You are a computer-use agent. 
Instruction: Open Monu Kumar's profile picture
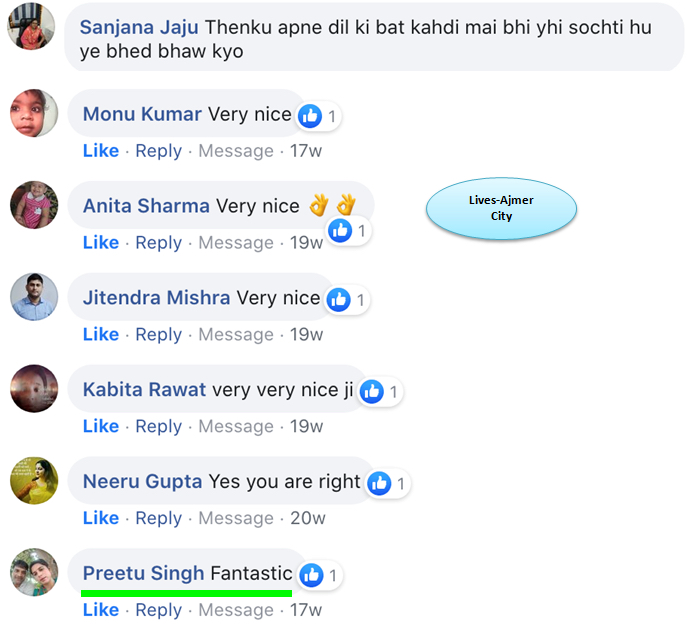point(34,114)
